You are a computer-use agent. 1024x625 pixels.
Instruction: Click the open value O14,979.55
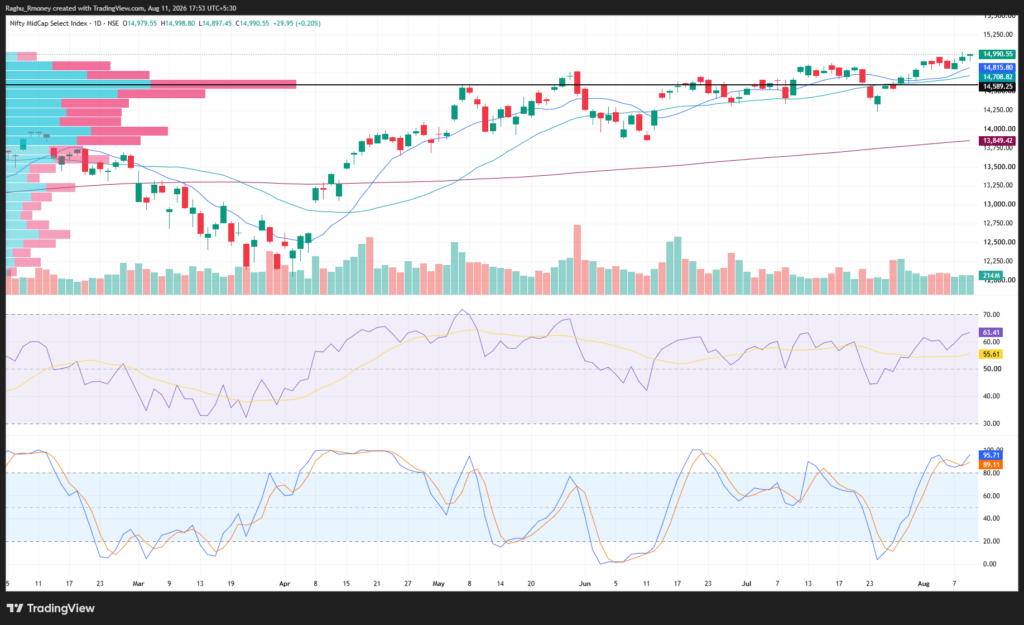point(142,24)
